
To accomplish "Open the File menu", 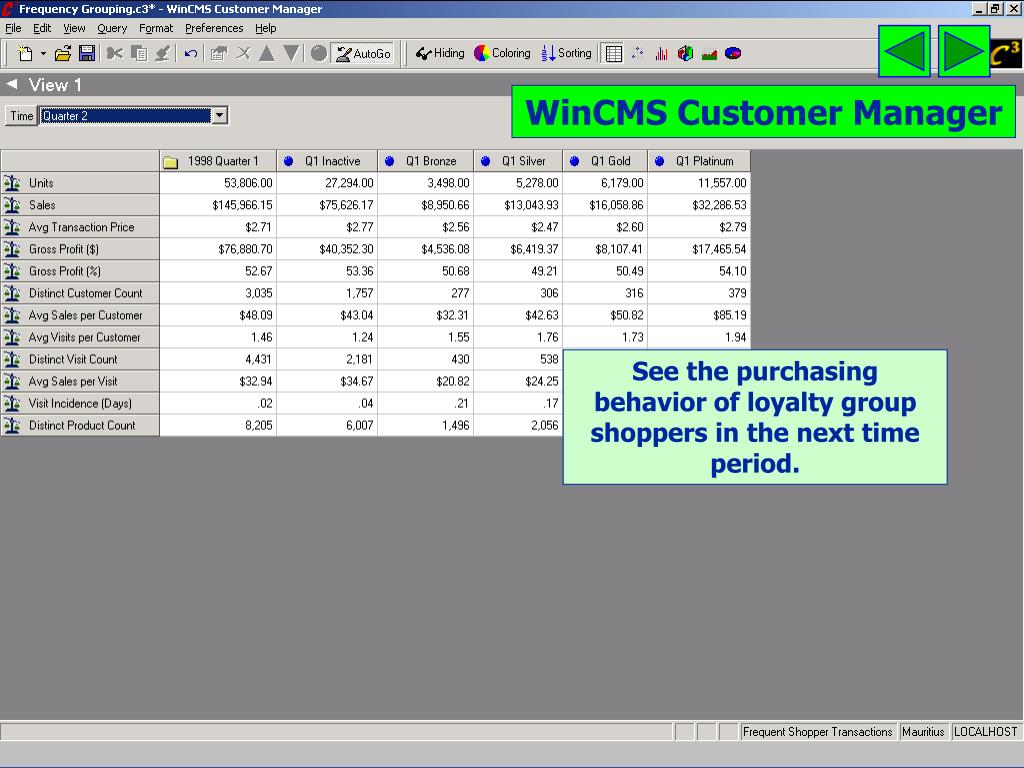I will pos(13,28).
